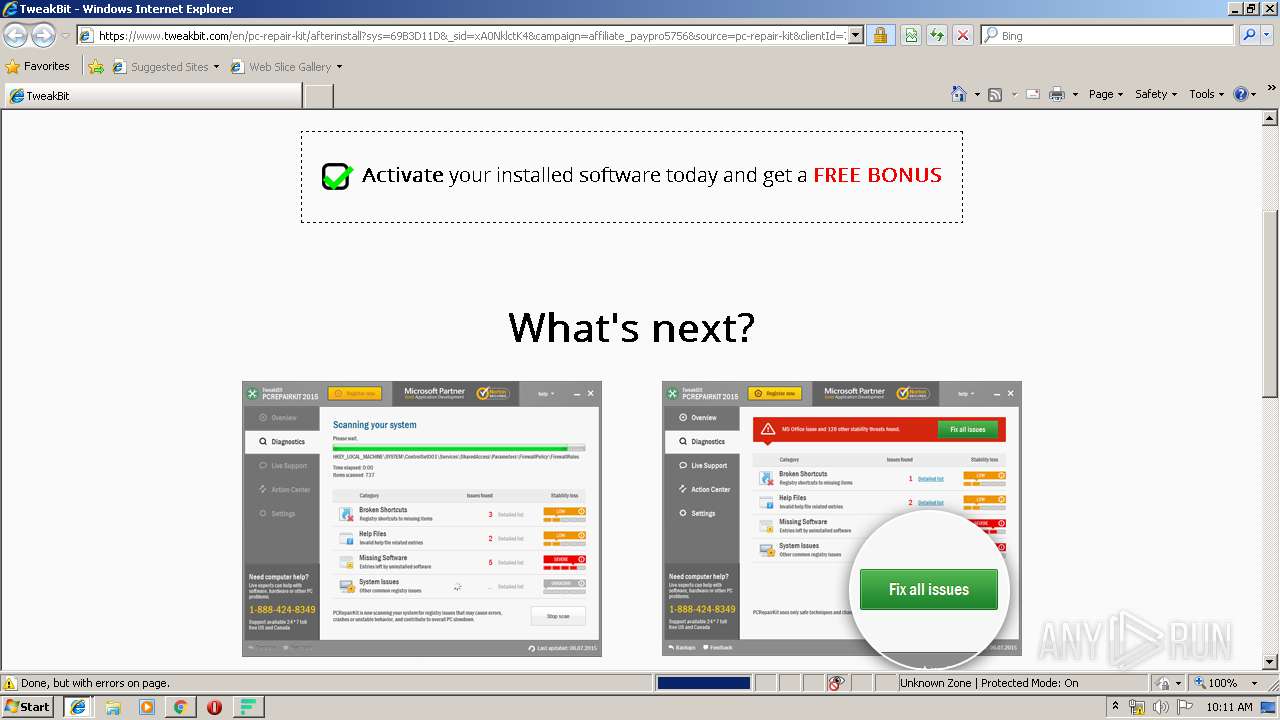Click the security lock icon in address bar

(x=880, y=35)
